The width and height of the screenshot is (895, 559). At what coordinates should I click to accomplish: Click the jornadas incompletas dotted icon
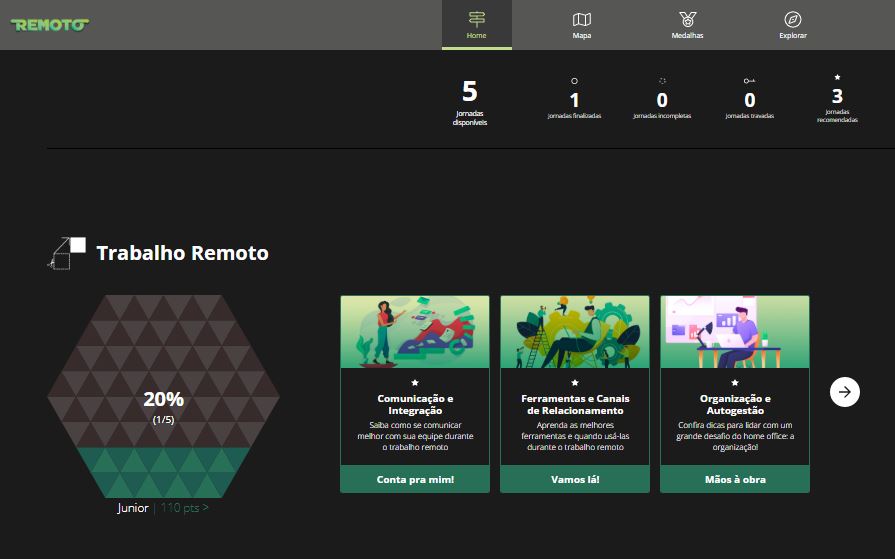[662, 81]
